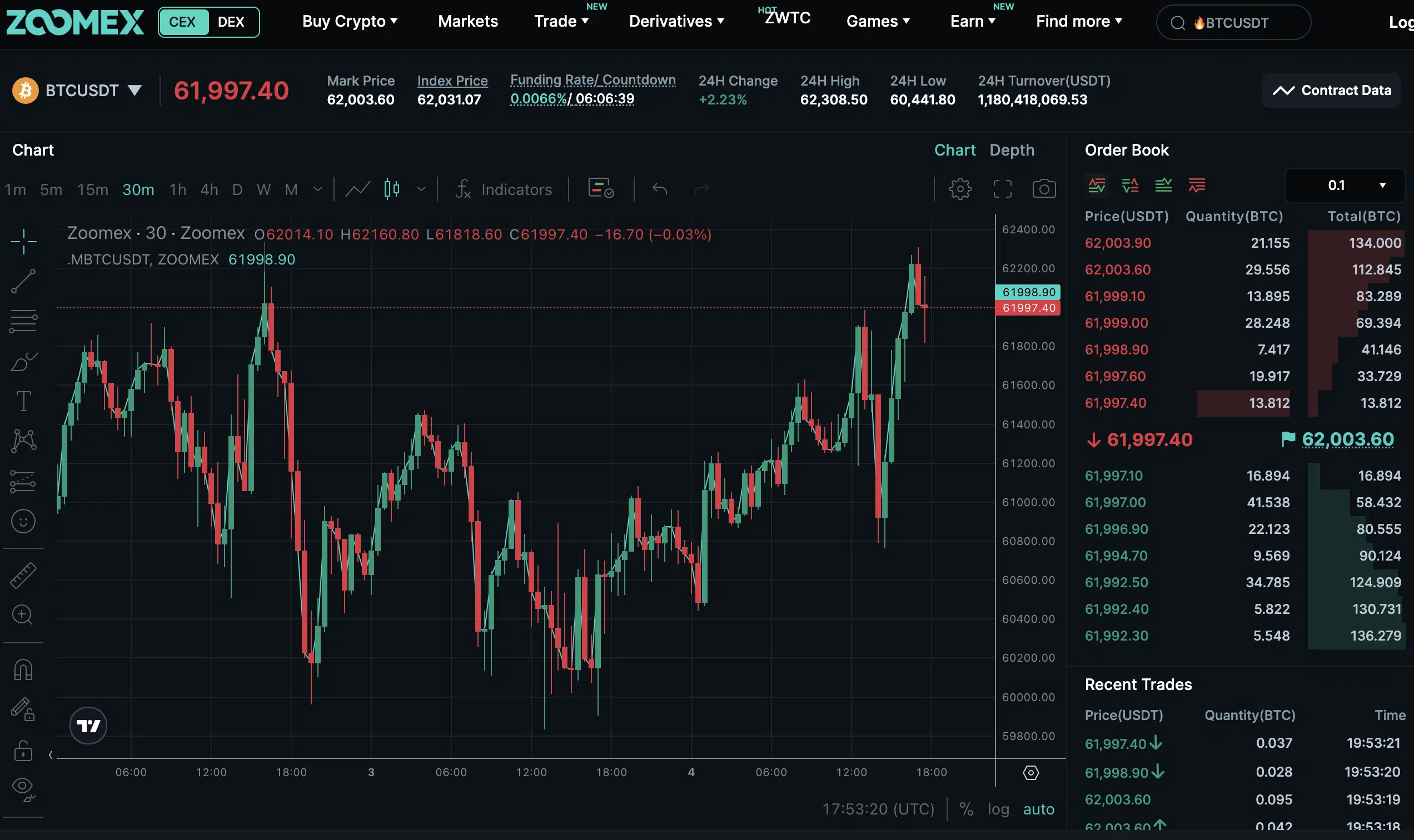Open Contract Data panel
This screenshot has height=840, width=1414.
tap(1331, 91)
